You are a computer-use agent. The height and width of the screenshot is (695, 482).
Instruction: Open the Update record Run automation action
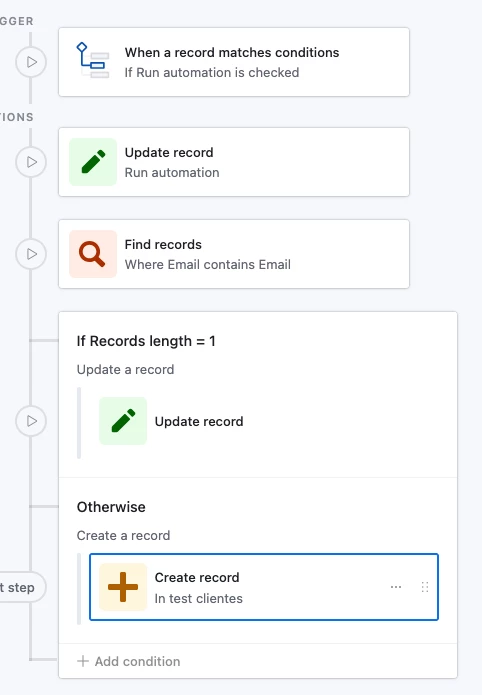[x=234, y=162]
